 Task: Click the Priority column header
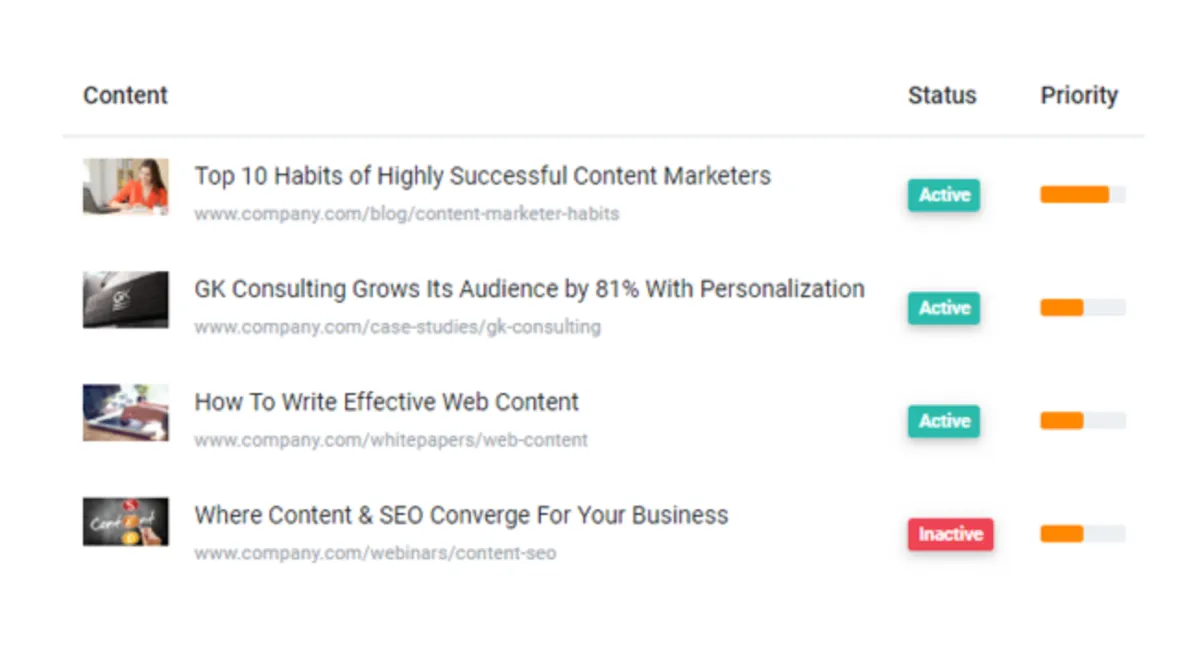[x=1078, y=96]
